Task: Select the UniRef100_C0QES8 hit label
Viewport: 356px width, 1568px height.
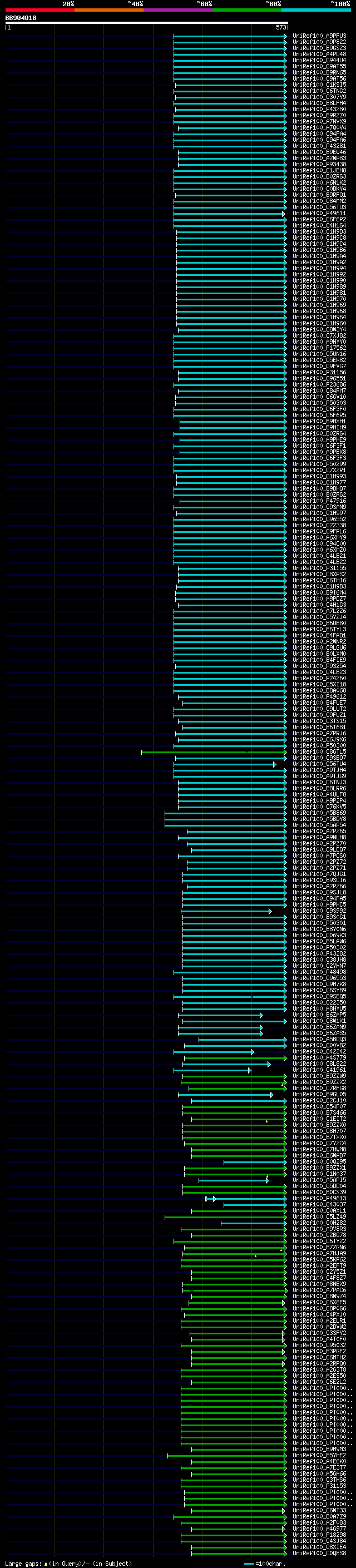Action: point(319,1554)
